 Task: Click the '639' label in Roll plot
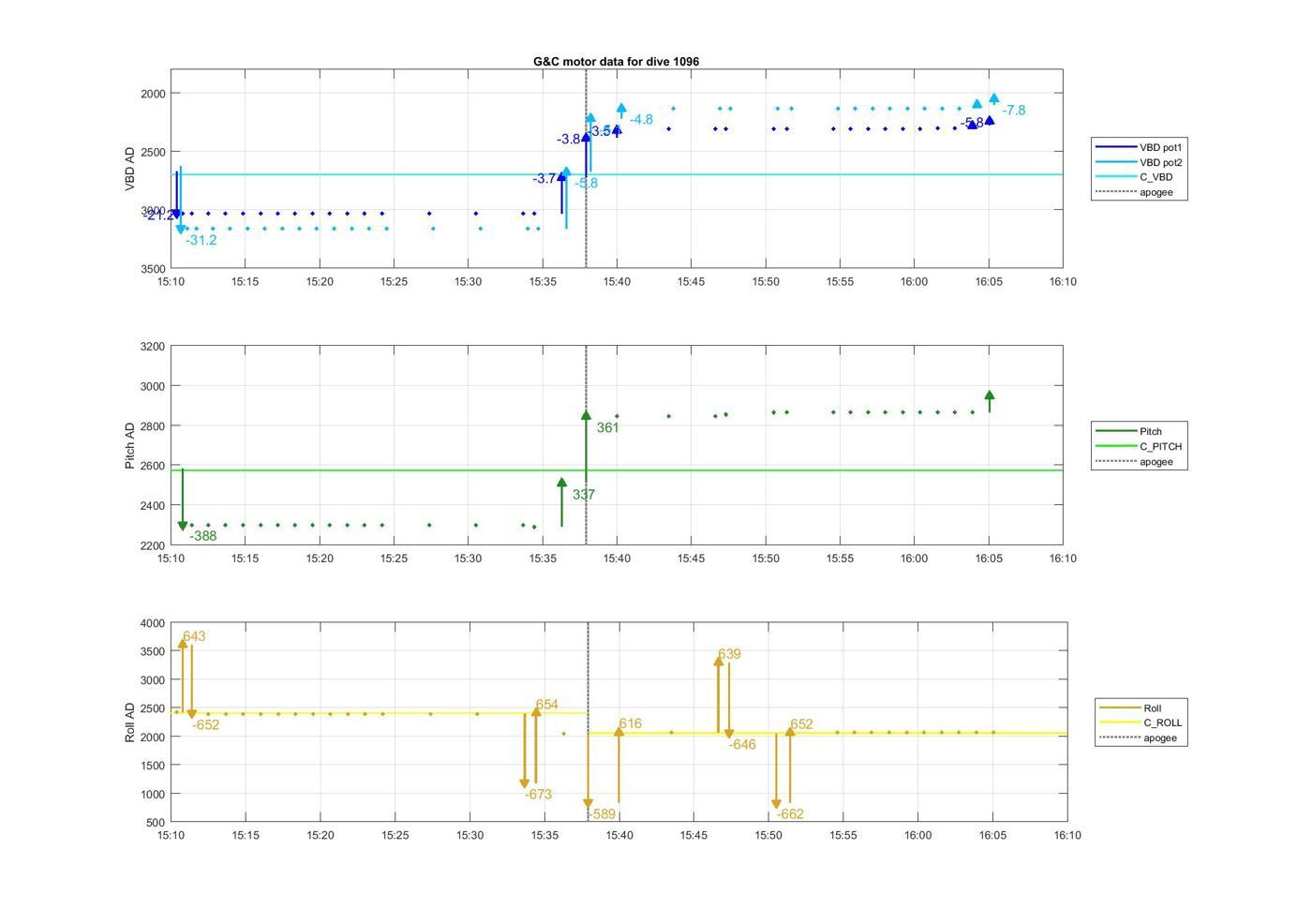click(730, 654)
